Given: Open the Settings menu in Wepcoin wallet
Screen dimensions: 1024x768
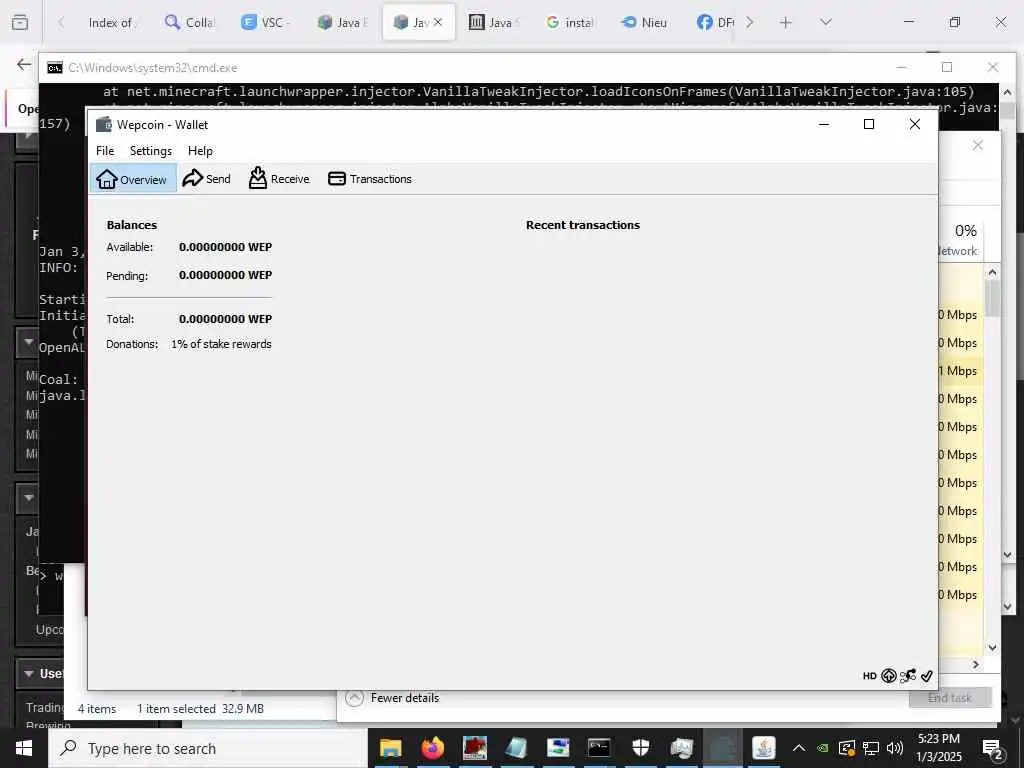Looking at the screenshot, I should tap(151, 151).
